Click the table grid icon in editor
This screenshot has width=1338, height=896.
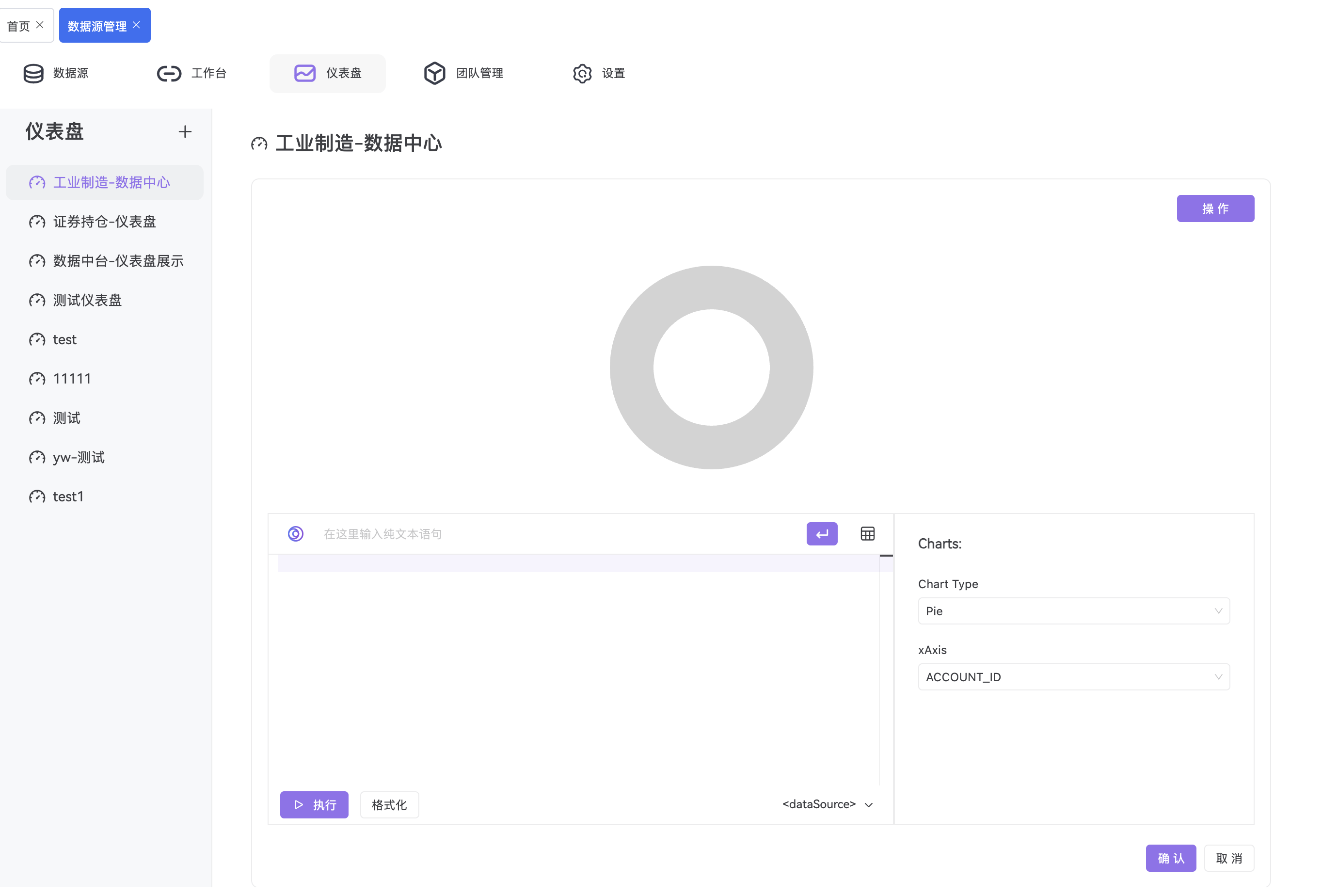click(x=867, y=534)
